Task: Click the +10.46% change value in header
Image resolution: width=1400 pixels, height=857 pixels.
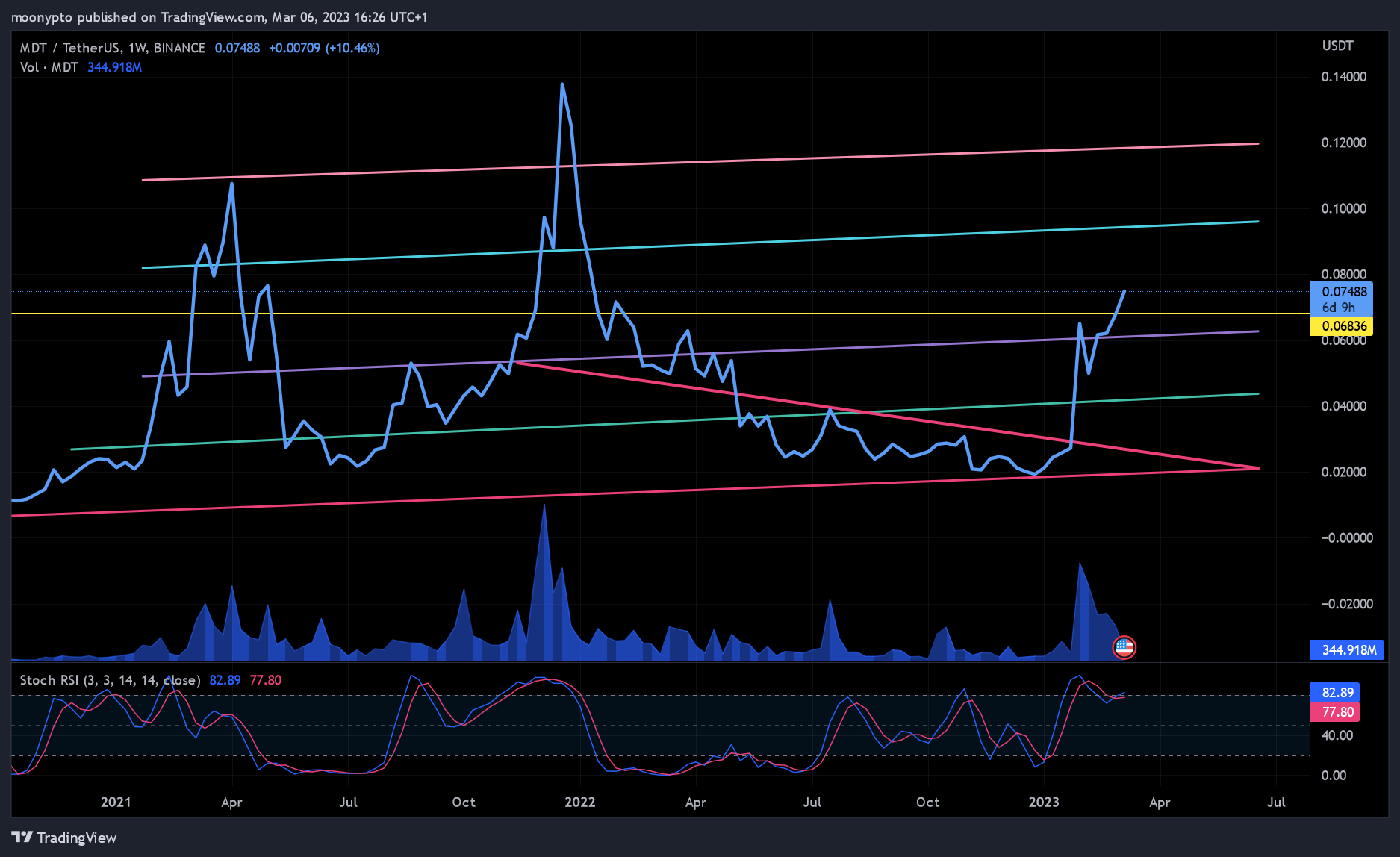Action: coord(352,48)
